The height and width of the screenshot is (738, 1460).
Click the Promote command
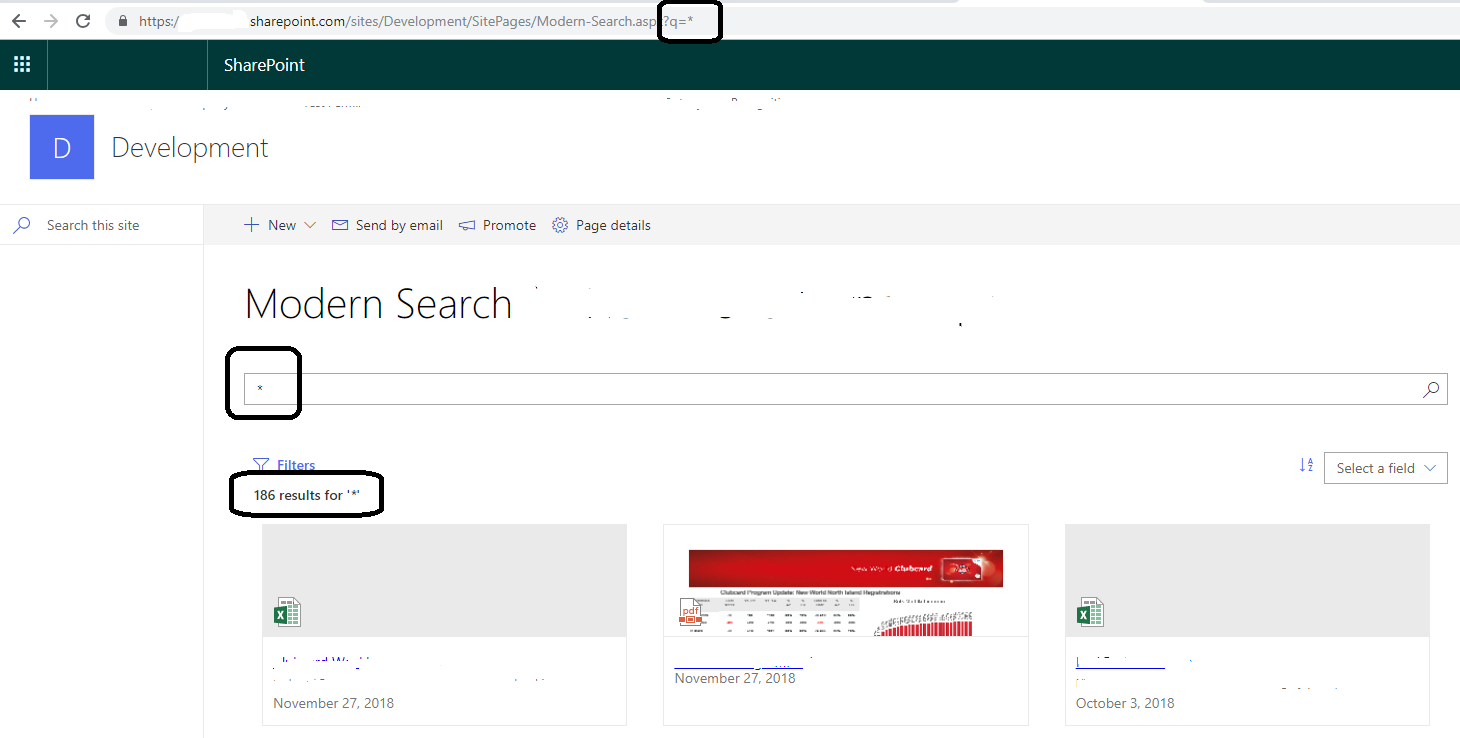[x=497, y=225]
